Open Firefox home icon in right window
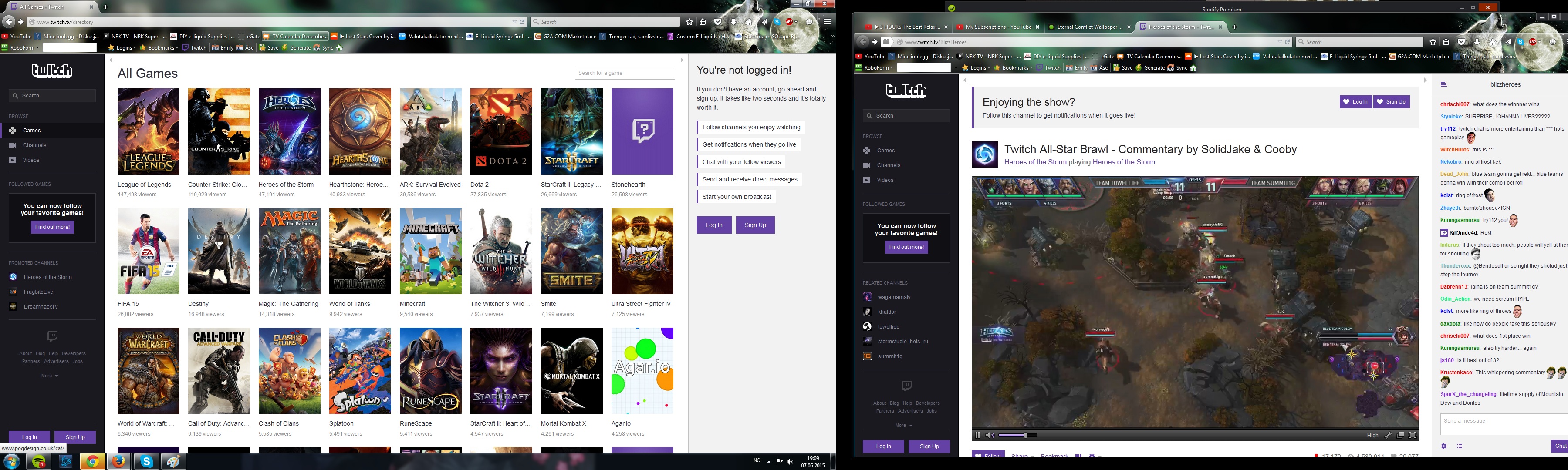 click(x=1492, y=42)
